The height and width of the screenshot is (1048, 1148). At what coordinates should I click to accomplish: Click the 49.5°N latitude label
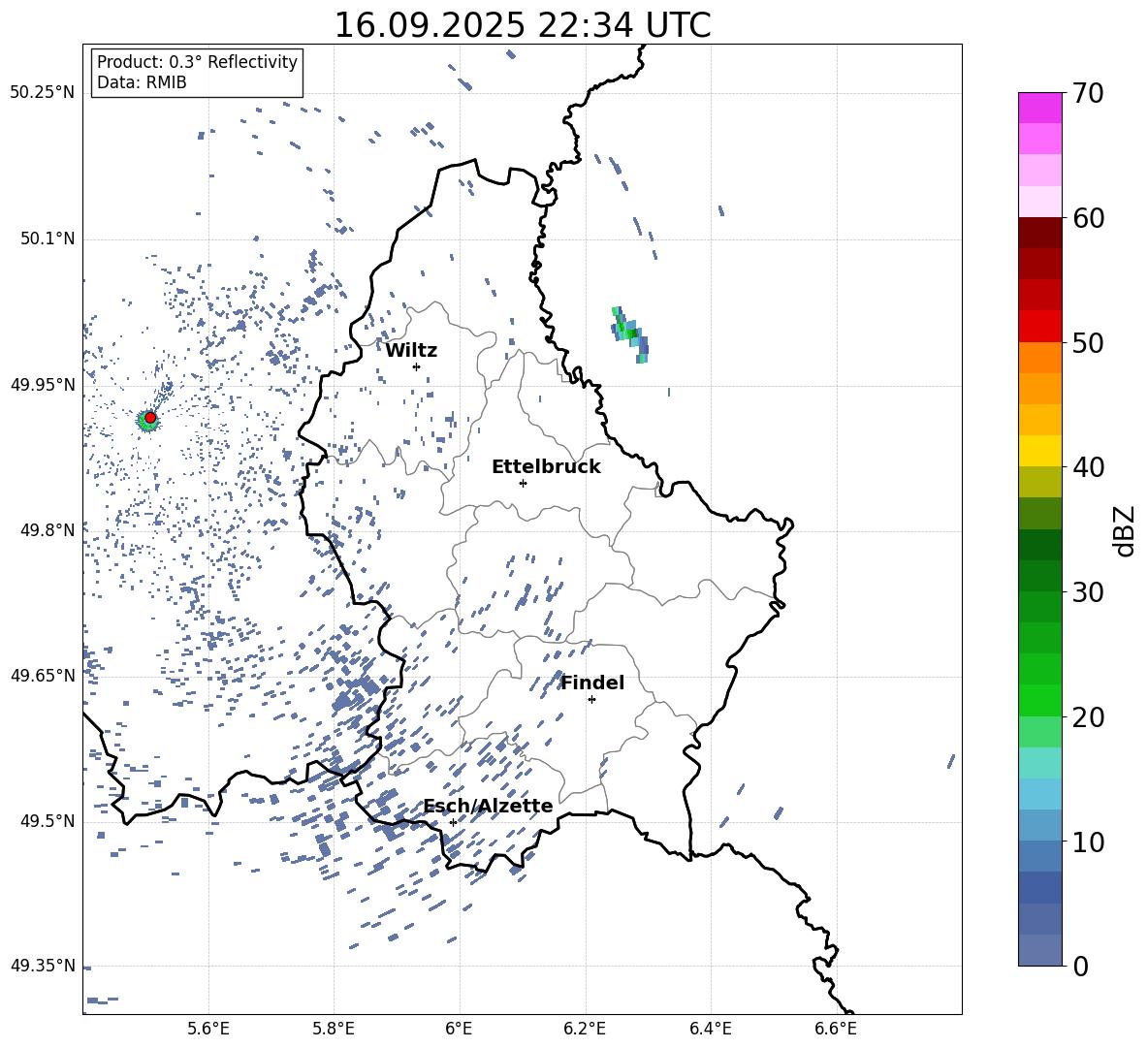pyautogui.click(x=48, y=822)
